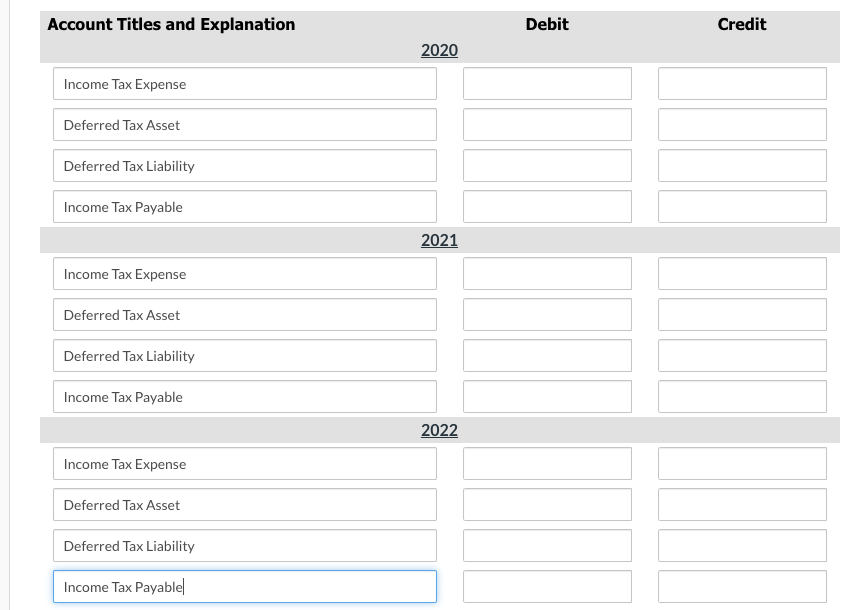This screenshot has height=610, width=860.
Task: Open the 2020 year header link
Action: [x=439, y=50]
